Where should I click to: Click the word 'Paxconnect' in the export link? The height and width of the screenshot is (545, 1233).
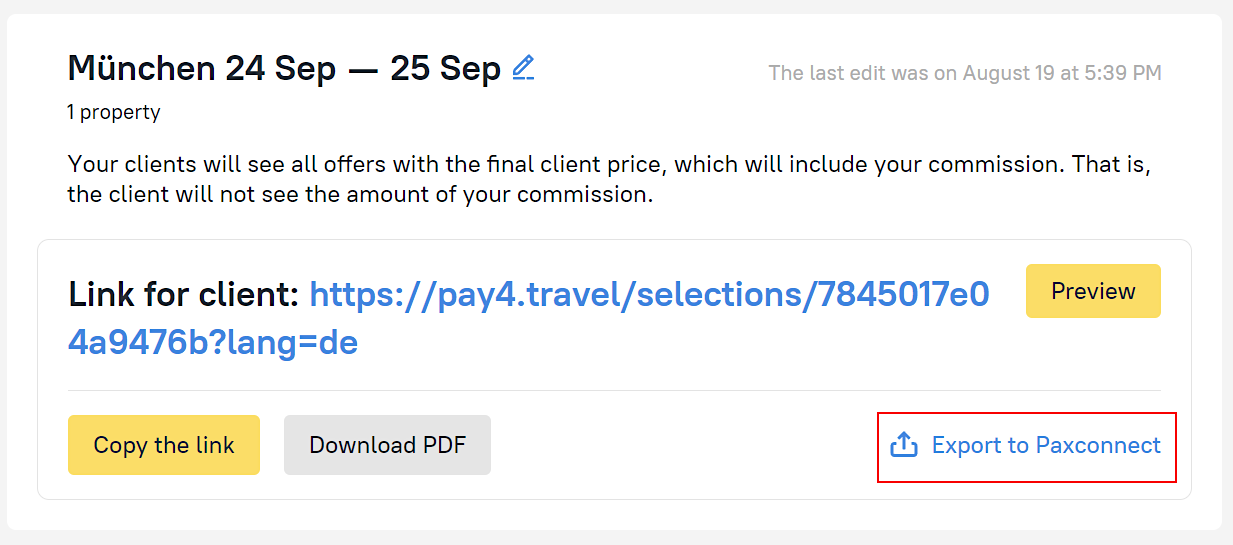point(1097,445)
